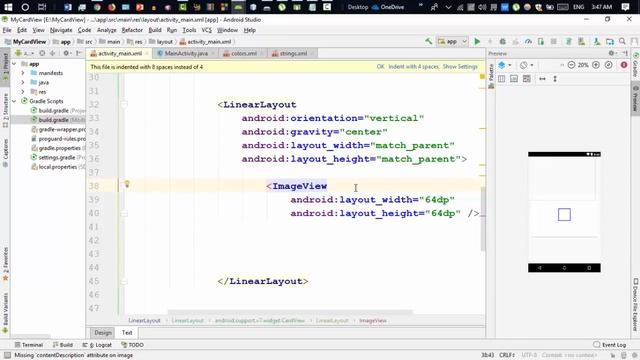Image resolution: width=640 pixels, height=360 pixels.
Task: Click the lightbulb quick-fix on line 38
Action: pos(127,184)
